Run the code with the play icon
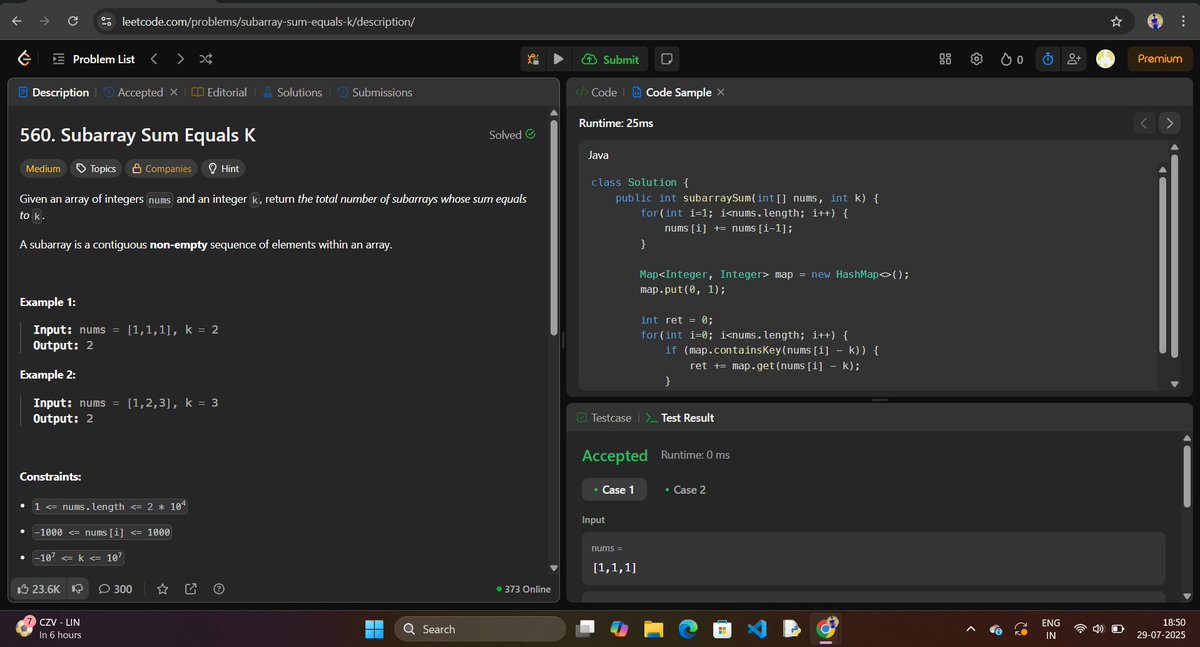Image resolution: width=1200 pixels, height=647 pixels. point(558,58)
